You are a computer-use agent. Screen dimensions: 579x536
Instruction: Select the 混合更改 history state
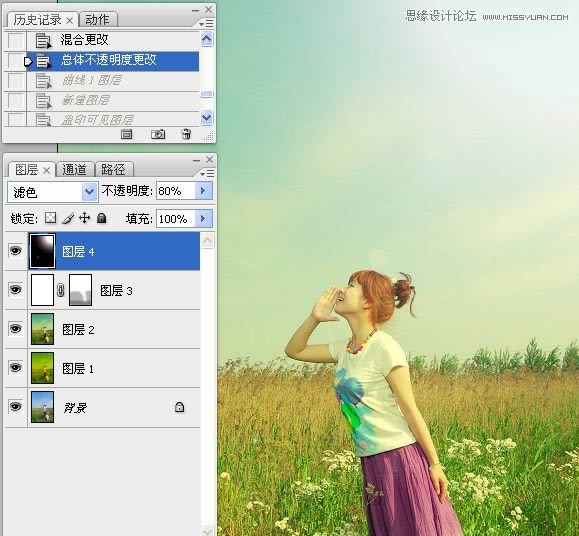[x=113, y=40]
